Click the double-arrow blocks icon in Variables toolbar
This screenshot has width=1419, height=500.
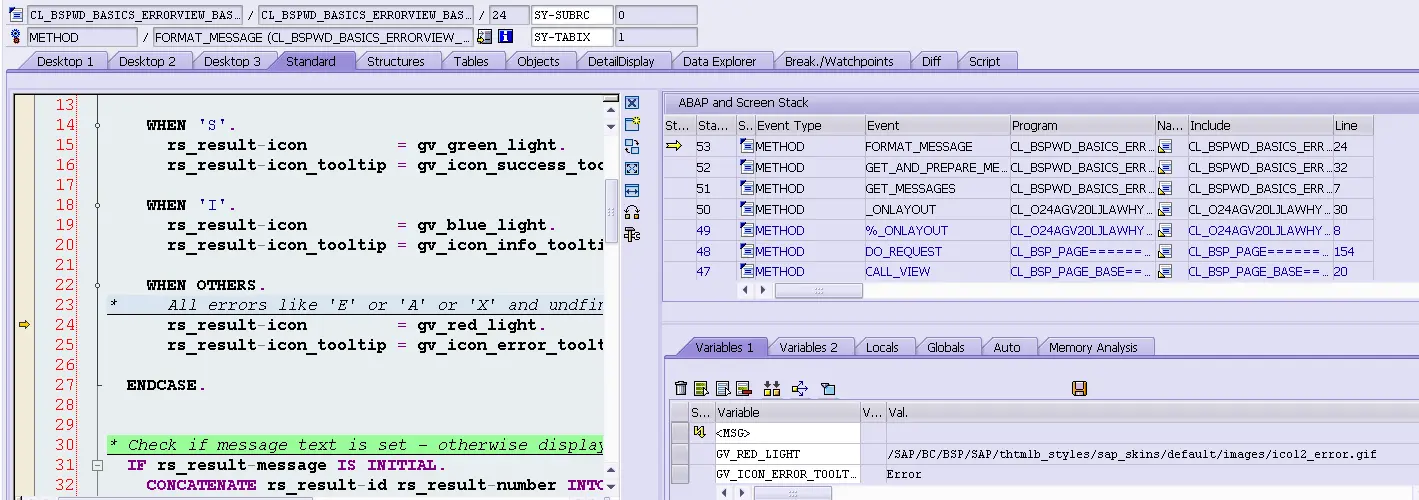click(x=771, y=388)
